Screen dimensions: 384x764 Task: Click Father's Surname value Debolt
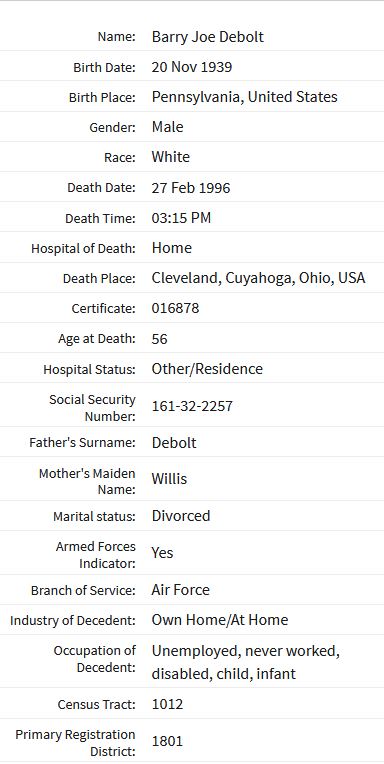(x=174, y=442)
